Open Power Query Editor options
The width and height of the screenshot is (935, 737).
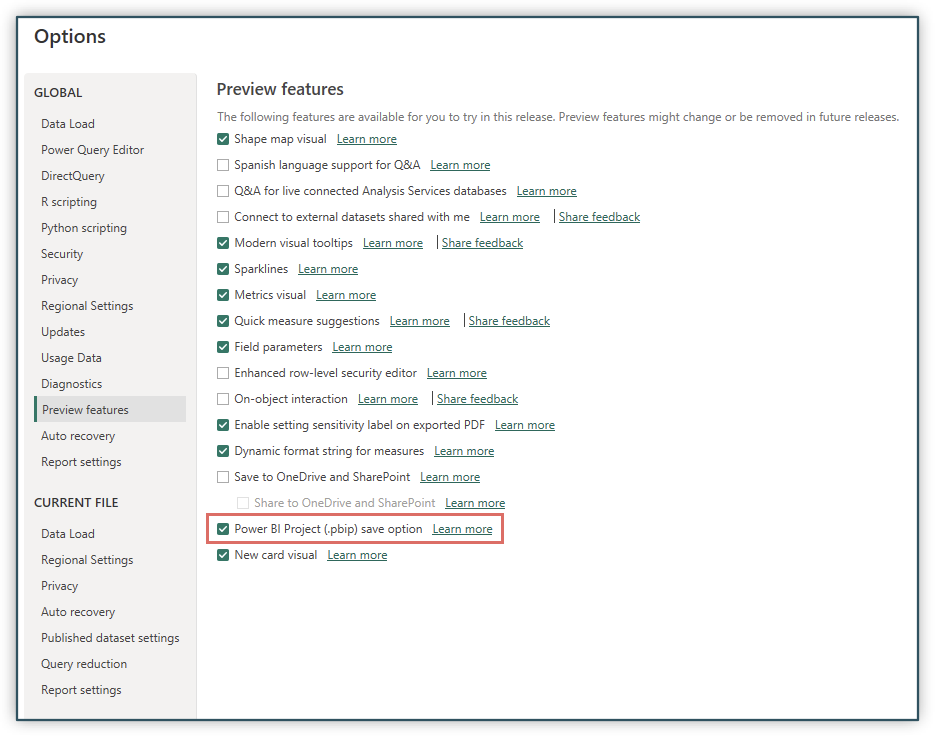(92, 150)
